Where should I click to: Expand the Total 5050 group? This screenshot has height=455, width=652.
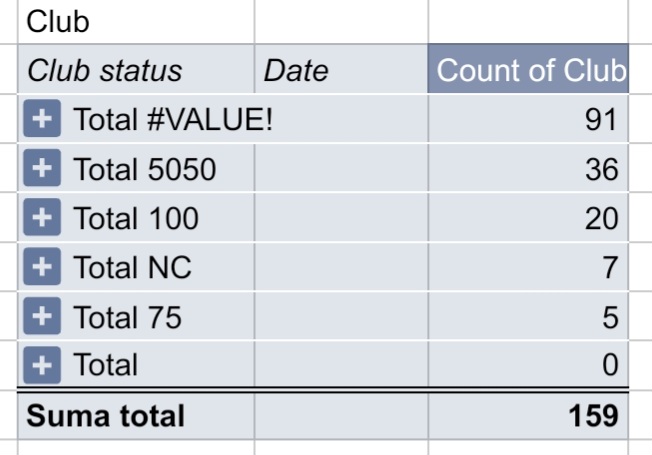coord(40,169)
